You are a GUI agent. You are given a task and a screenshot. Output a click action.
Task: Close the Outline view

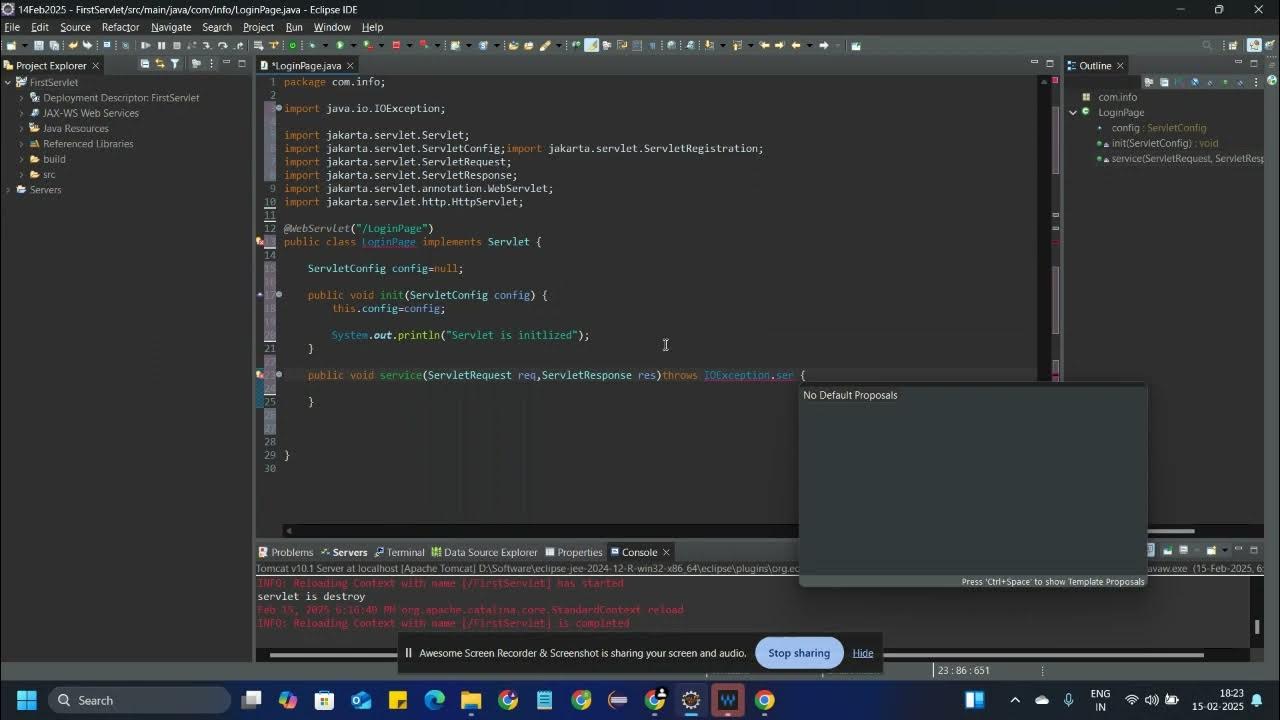point(1120,65)
